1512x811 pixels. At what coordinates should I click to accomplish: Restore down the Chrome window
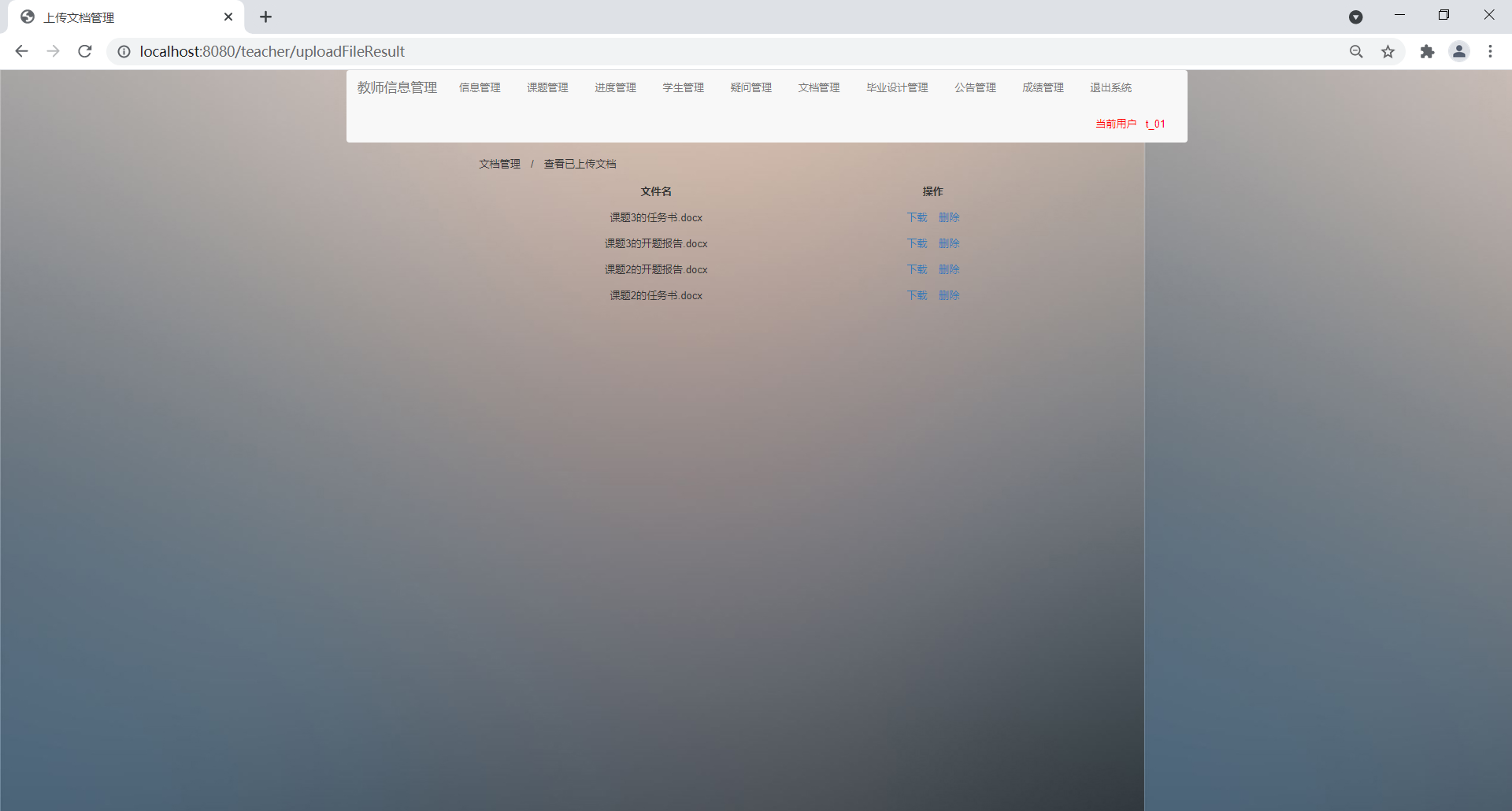tap(1443, 15)
